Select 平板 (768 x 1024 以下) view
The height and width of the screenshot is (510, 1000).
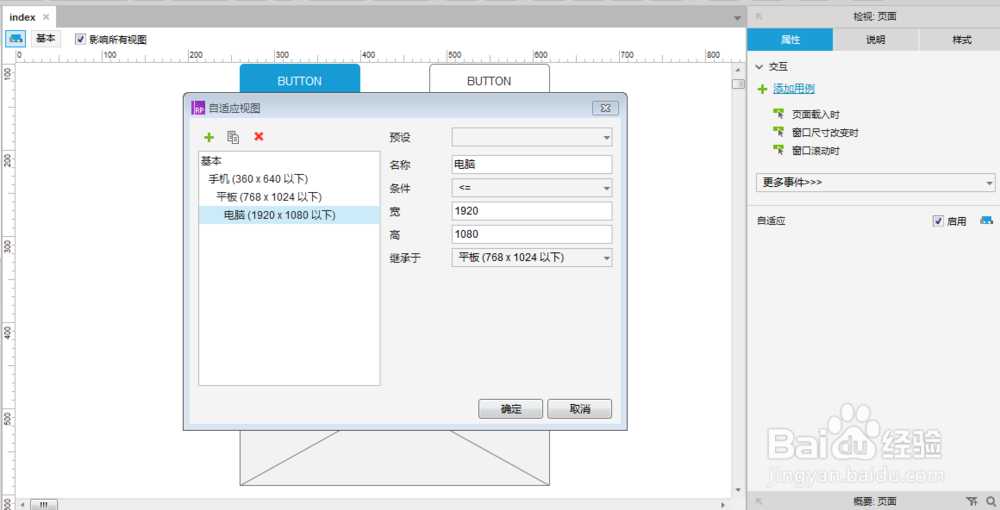point(289,197)
